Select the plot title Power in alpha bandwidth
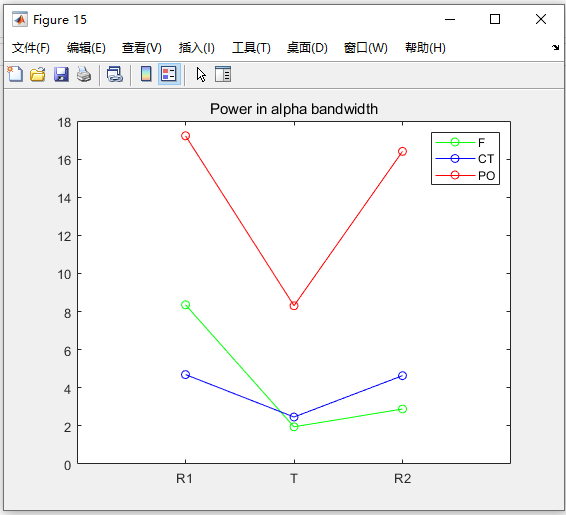The width and height of the screenshot is (566, 515). (294, 109)
